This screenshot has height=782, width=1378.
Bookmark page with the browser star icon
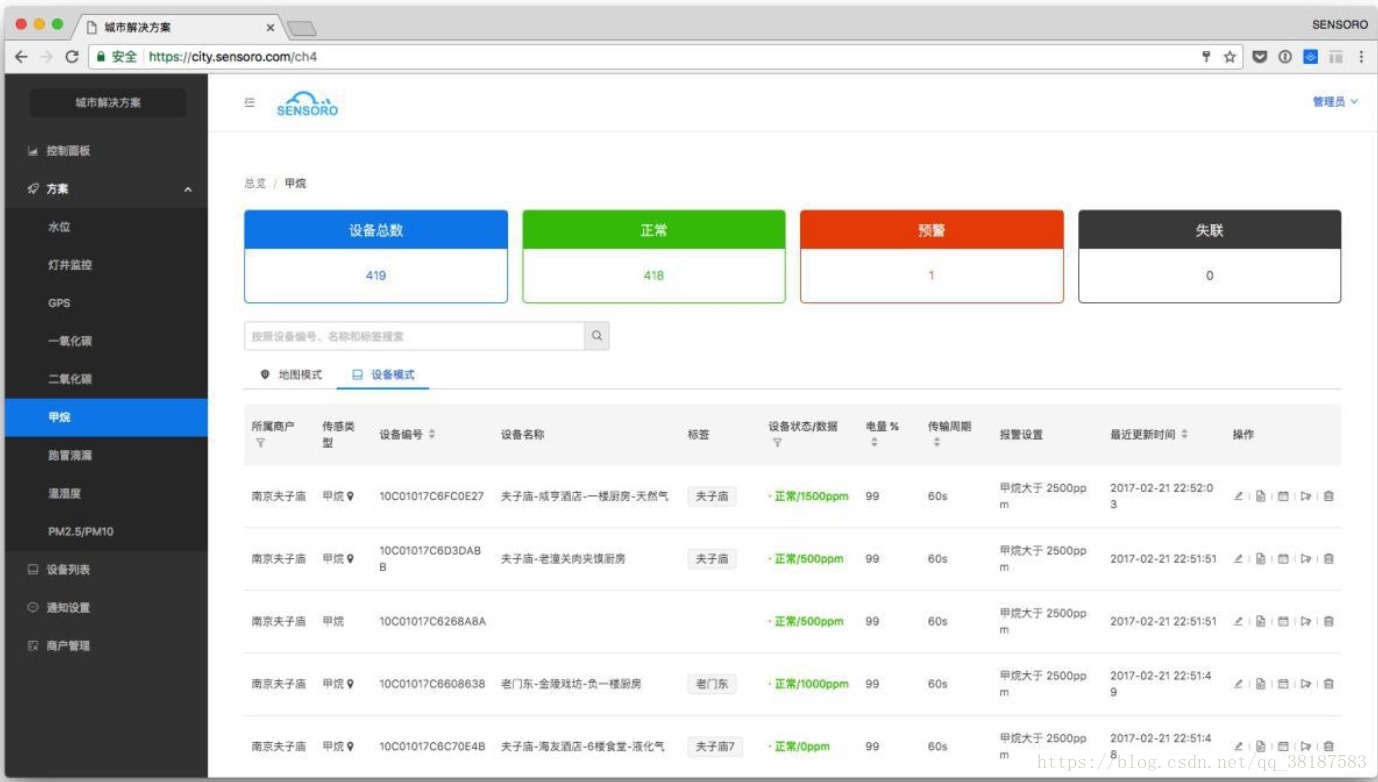click(1230, 57)
